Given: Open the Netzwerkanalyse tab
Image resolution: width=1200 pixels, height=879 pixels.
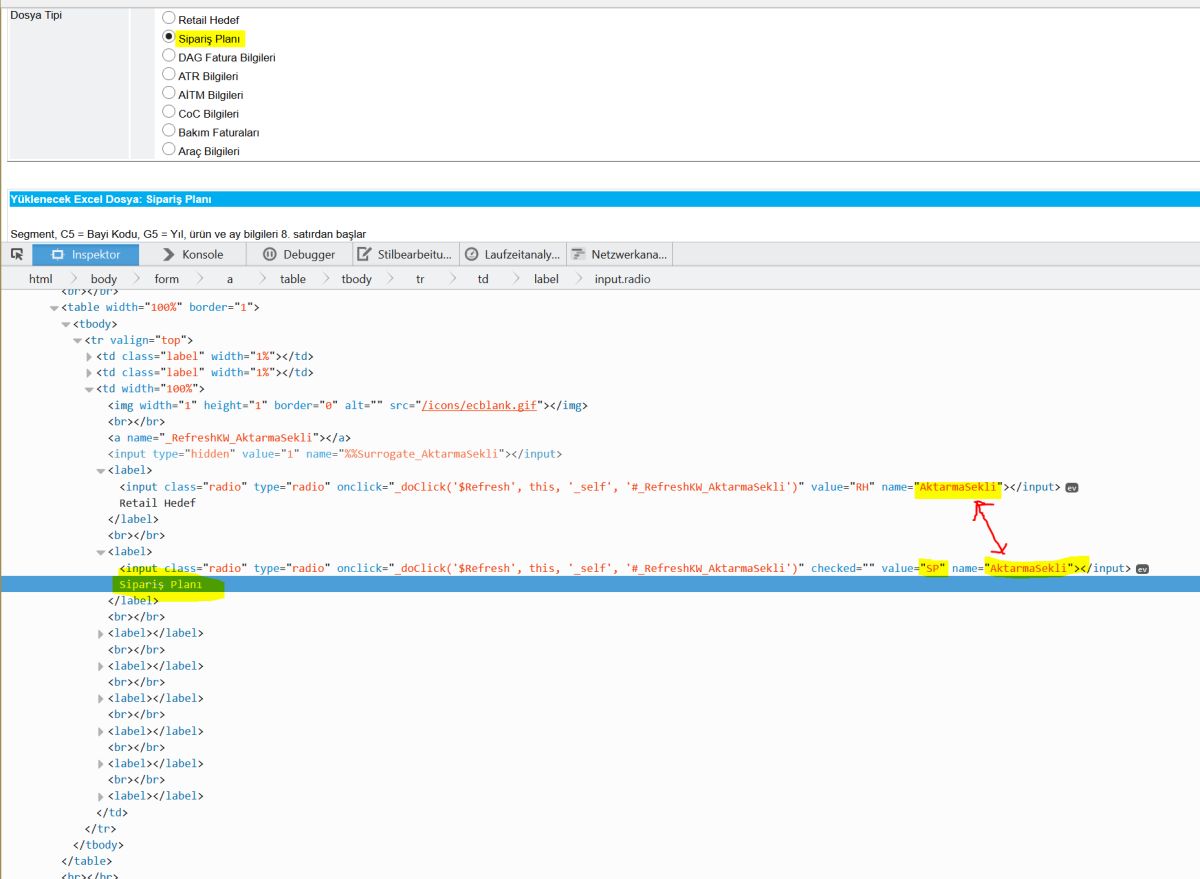Looking at the screenshot, I should coord(618,254).
